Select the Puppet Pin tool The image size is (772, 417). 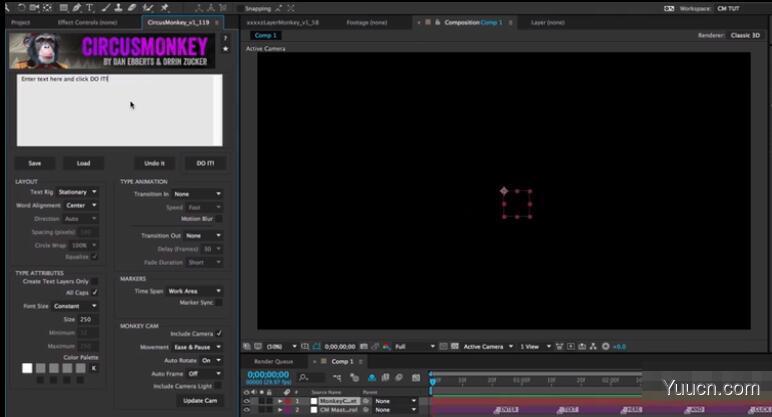click(x=164, y=7)
